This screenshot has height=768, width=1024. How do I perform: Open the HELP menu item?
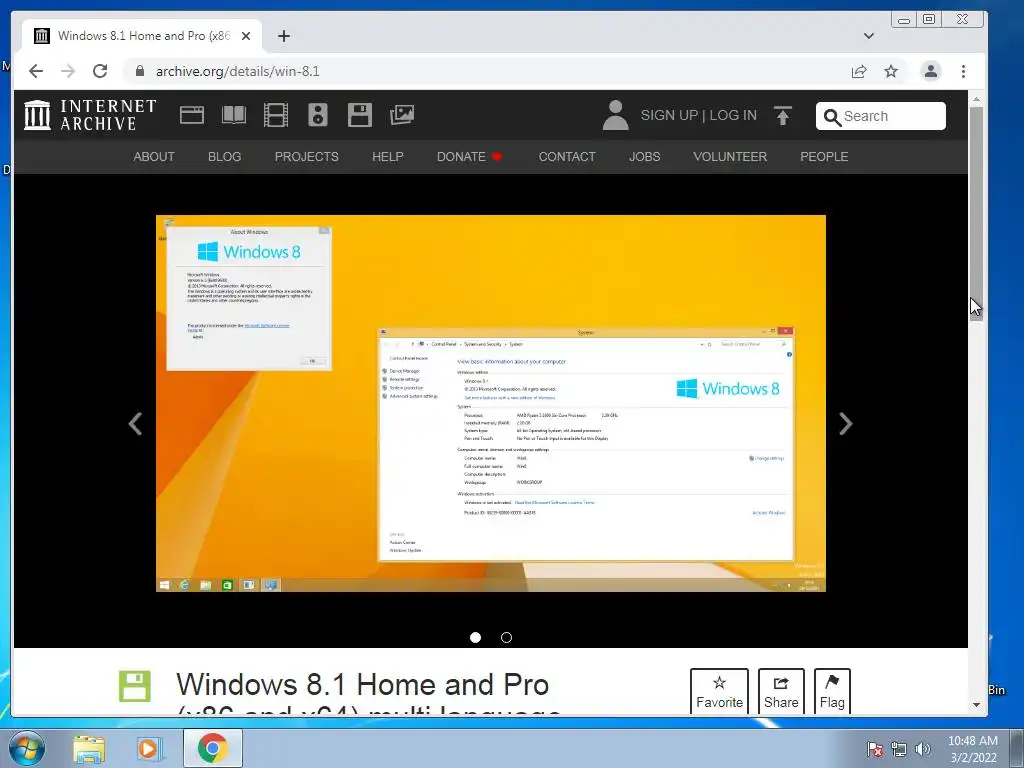[388, 157]
